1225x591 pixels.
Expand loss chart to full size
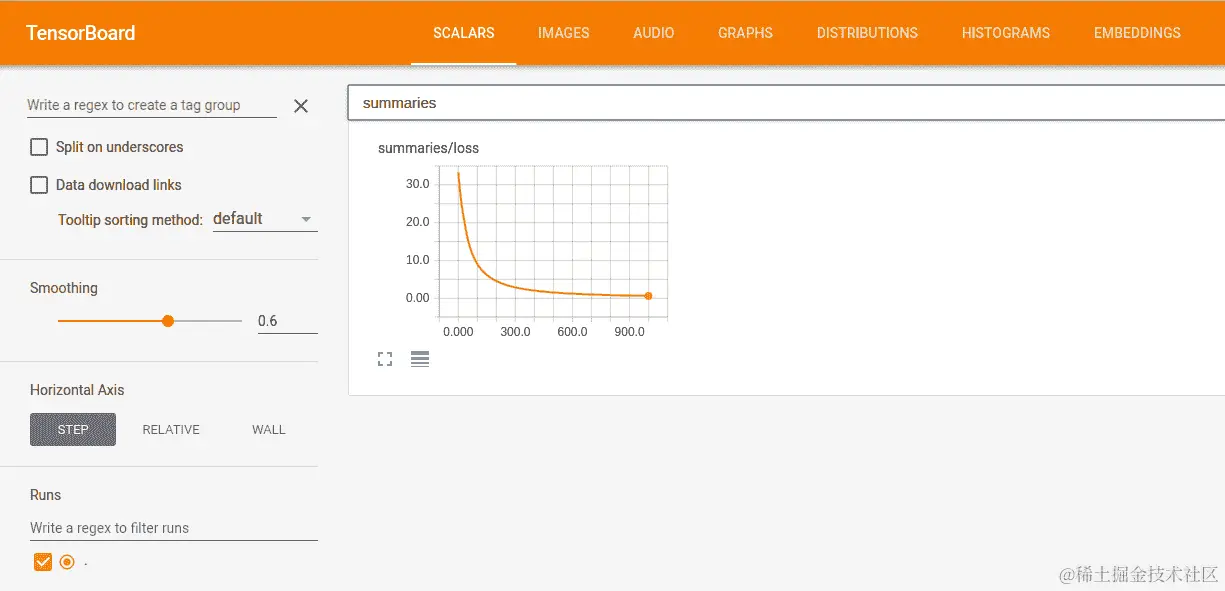tap(385, 359)
